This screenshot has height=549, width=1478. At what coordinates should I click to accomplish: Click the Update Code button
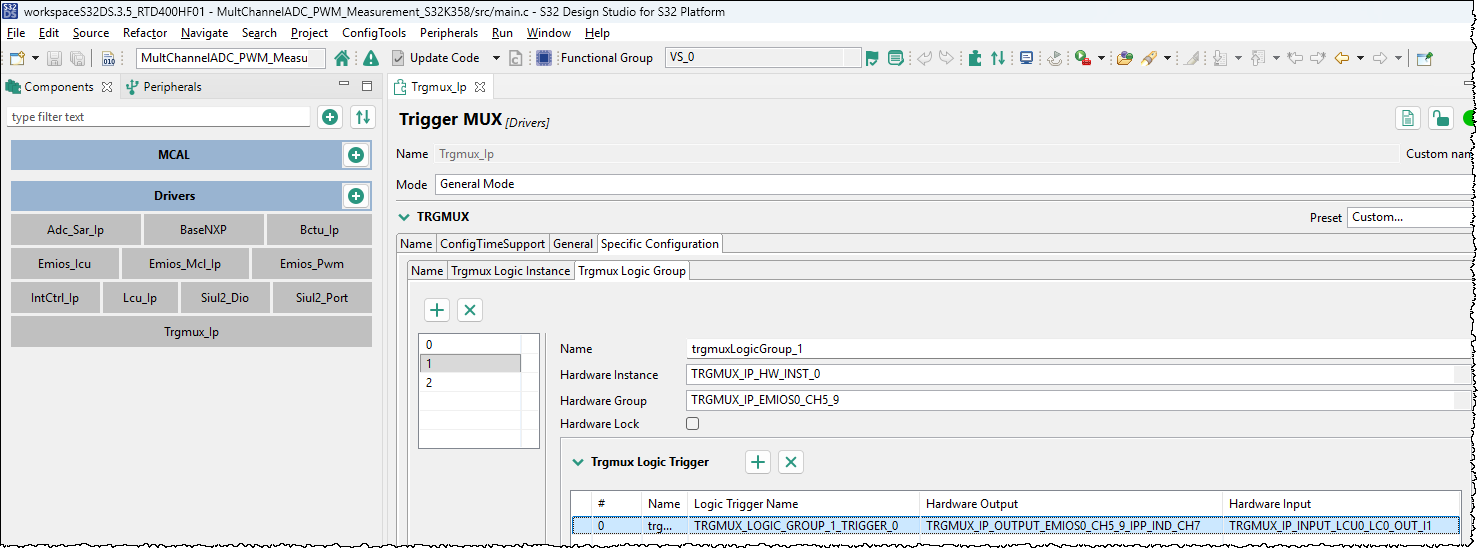click(x=436, y=58)
